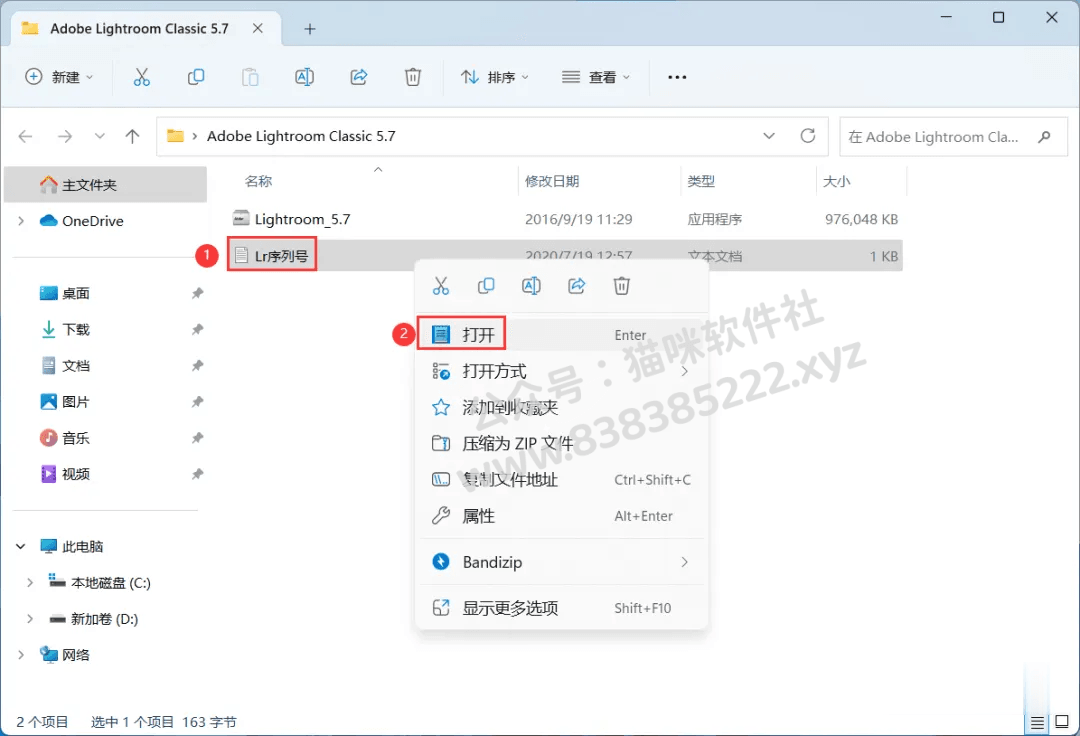Unpin Pictures pin icon in sidebar
This screenshot has width=1080, height=736.
[198, 401]
